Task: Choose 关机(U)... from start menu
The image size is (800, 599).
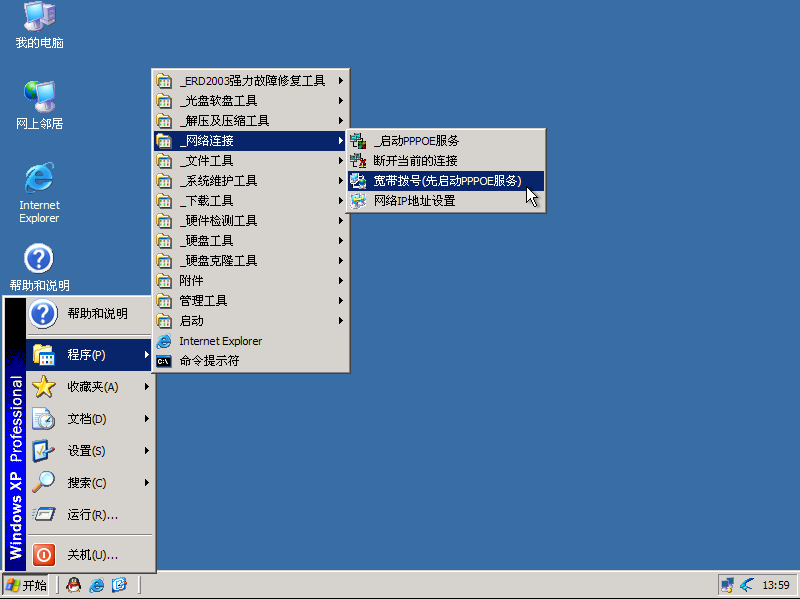Action: pos(90,555)
